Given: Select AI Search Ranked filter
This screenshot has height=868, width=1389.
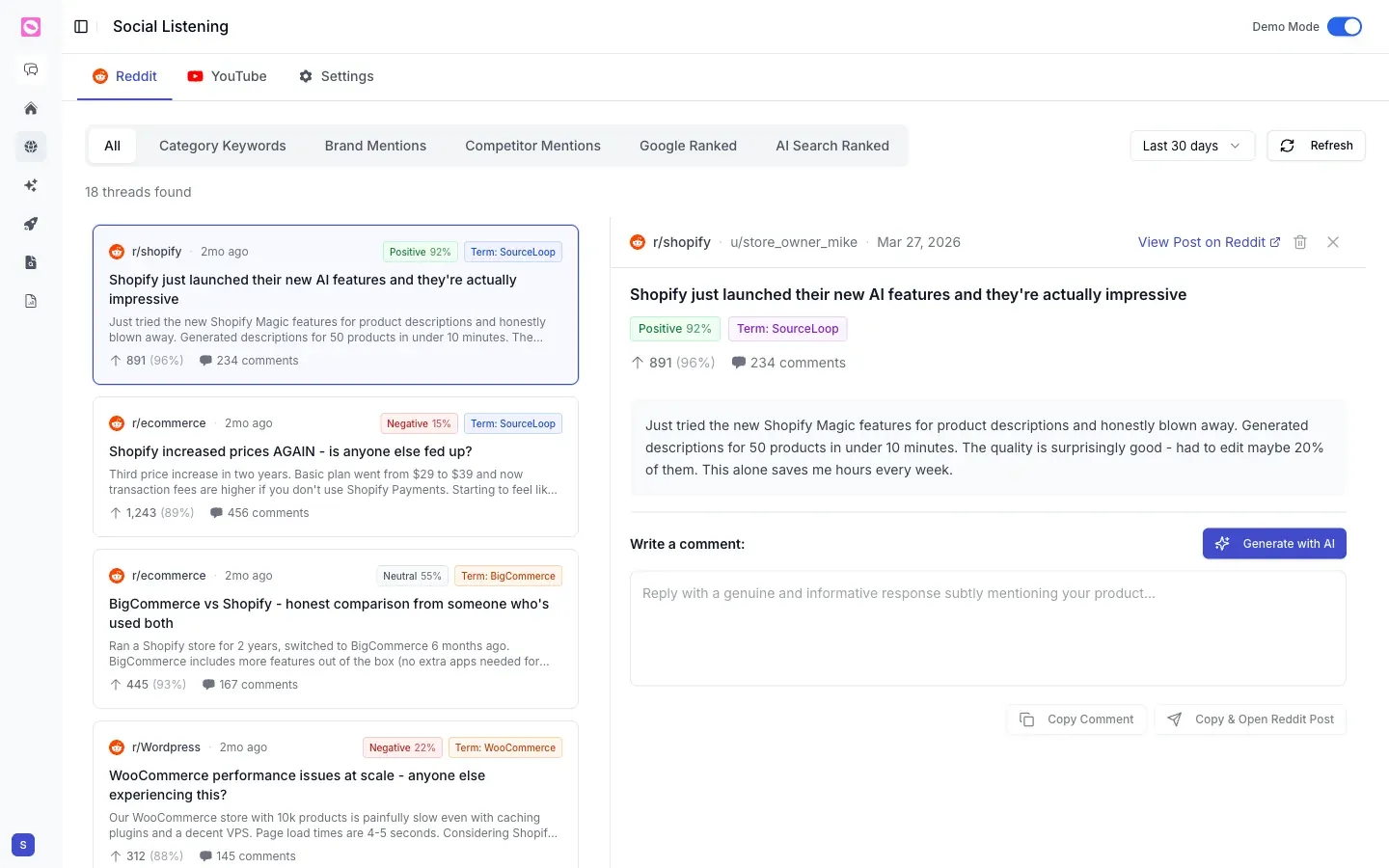Looking at the screenshot, I should click(x=832, y=146).
